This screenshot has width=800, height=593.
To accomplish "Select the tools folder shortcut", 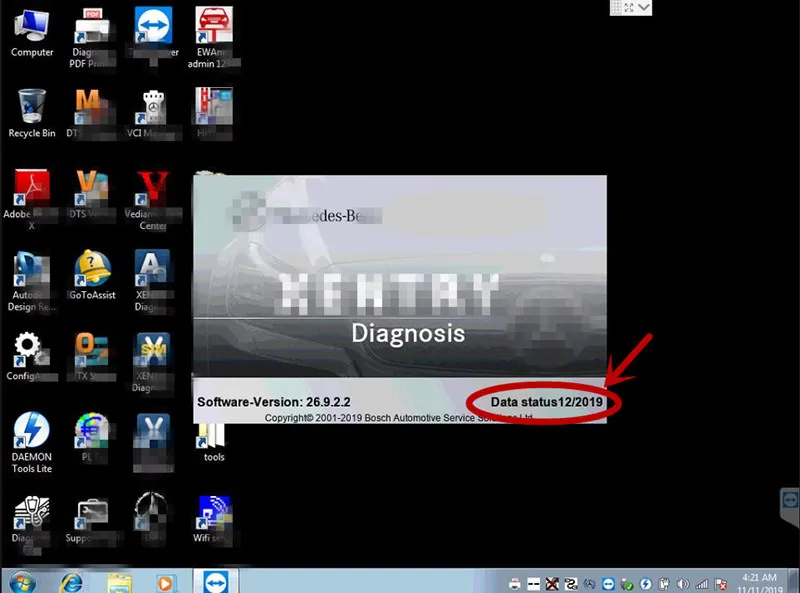I will point(214,442).
